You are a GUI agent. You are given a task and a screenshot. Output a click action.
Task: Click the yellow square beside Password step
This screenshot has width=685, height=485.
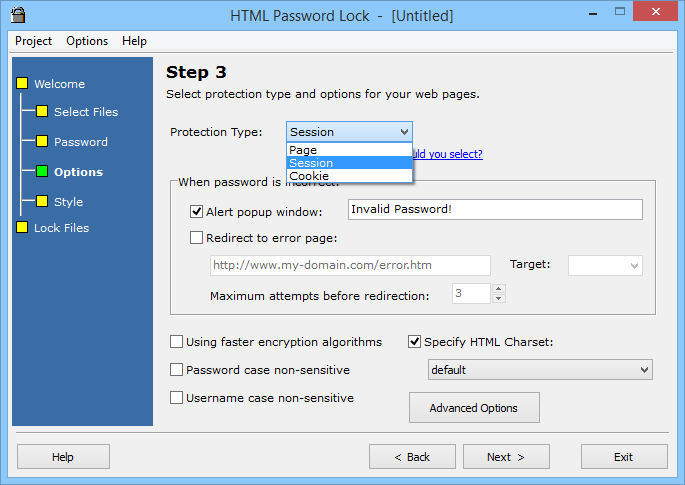pyautogui.click(x=42, y=141)
